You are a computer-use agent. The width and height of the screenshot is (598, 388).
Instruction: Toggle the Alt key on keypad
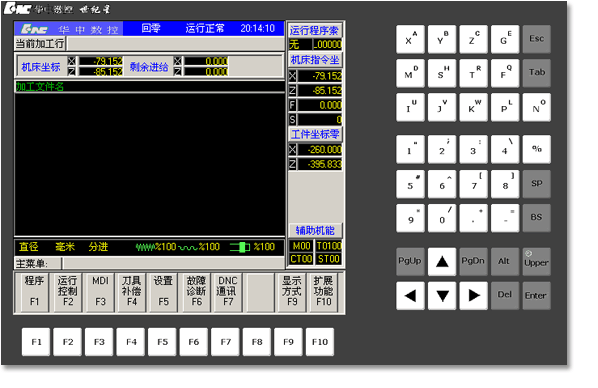[x=505, y=261]
